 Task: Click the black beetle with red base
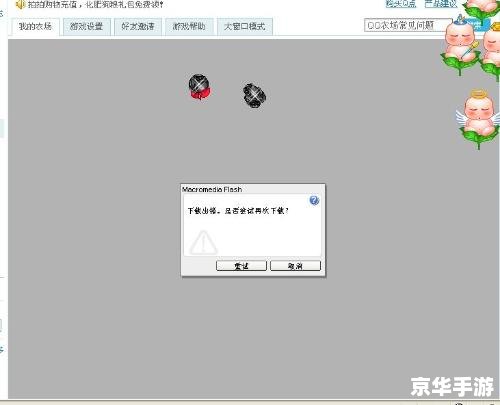[199, 87]
